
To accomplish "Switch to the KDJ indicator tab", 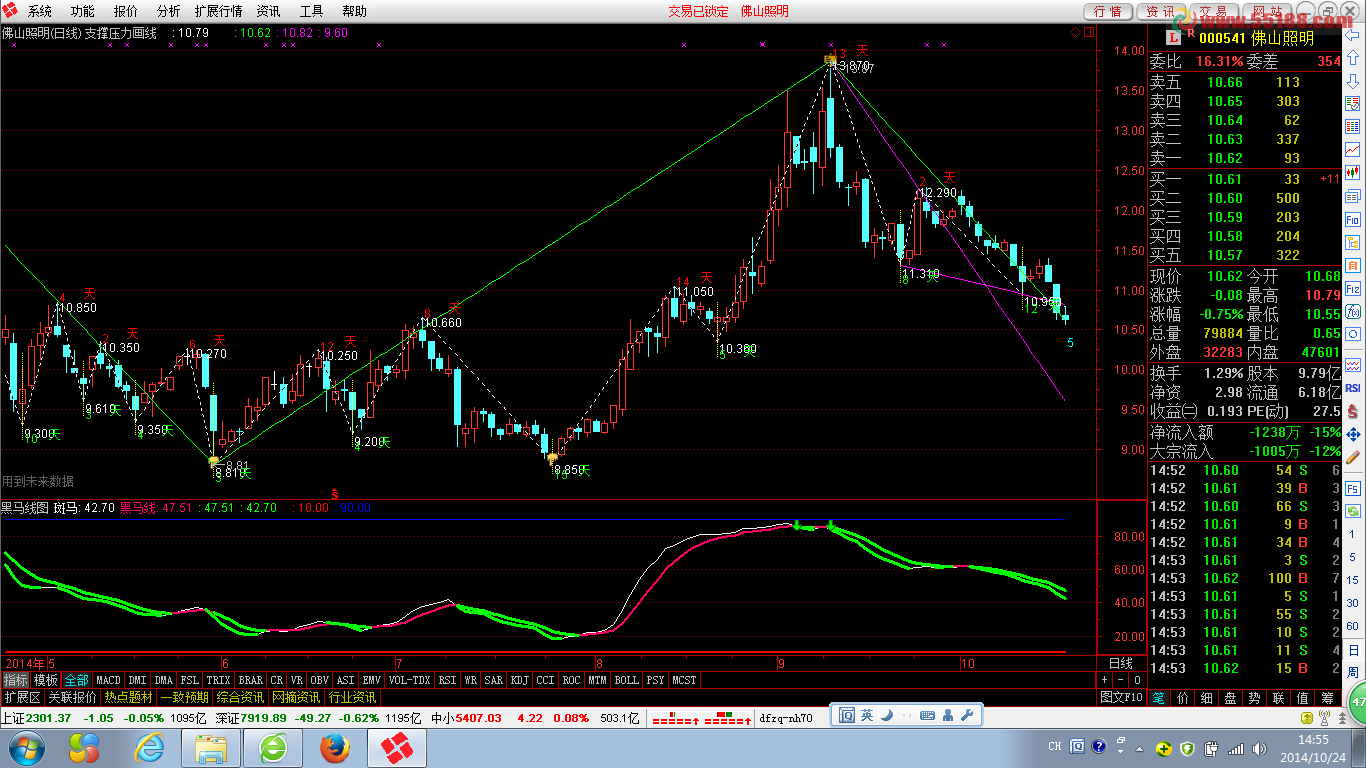I will click(519, 680).
